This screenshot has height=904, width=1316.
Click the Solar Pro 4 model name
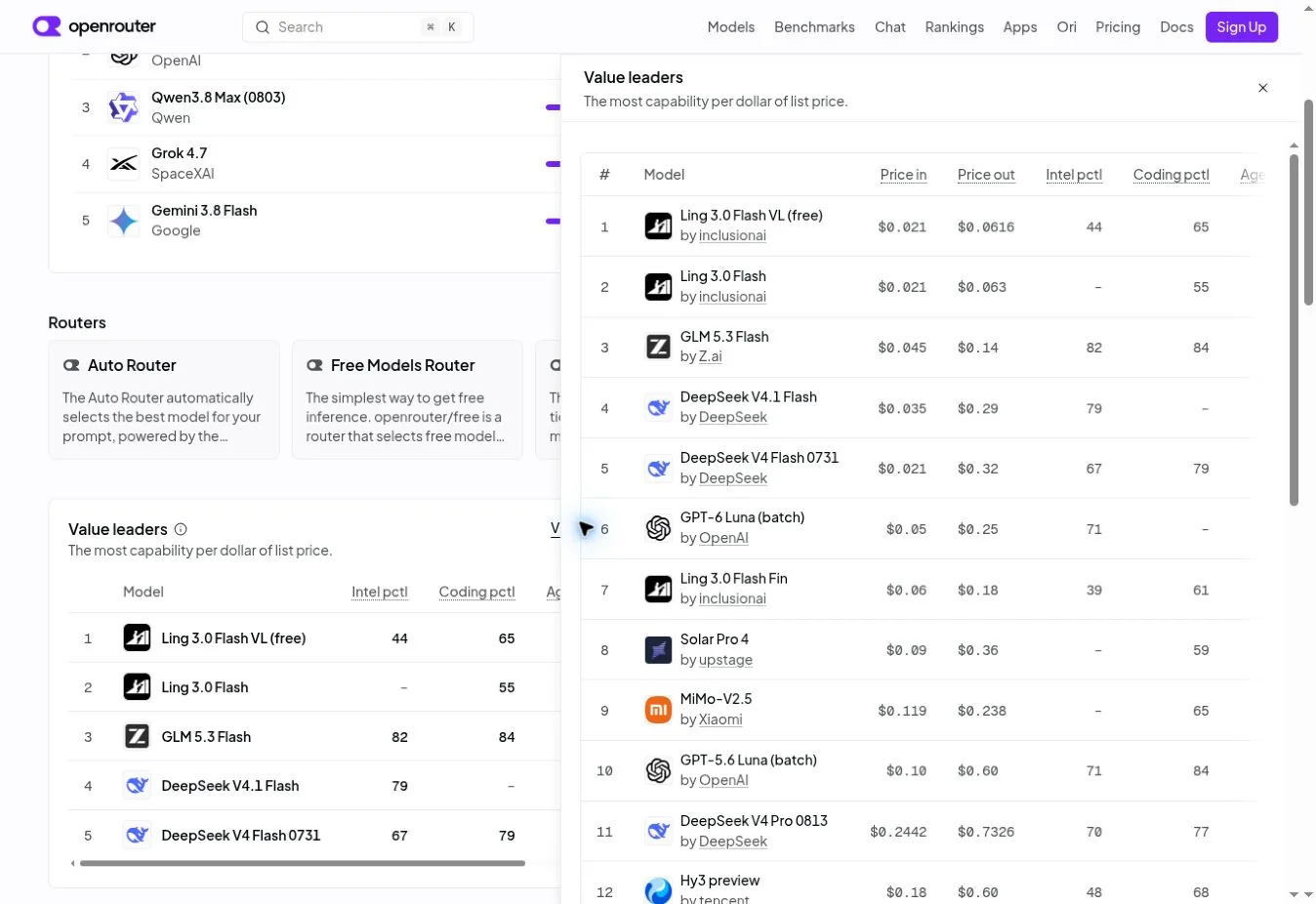715,639
